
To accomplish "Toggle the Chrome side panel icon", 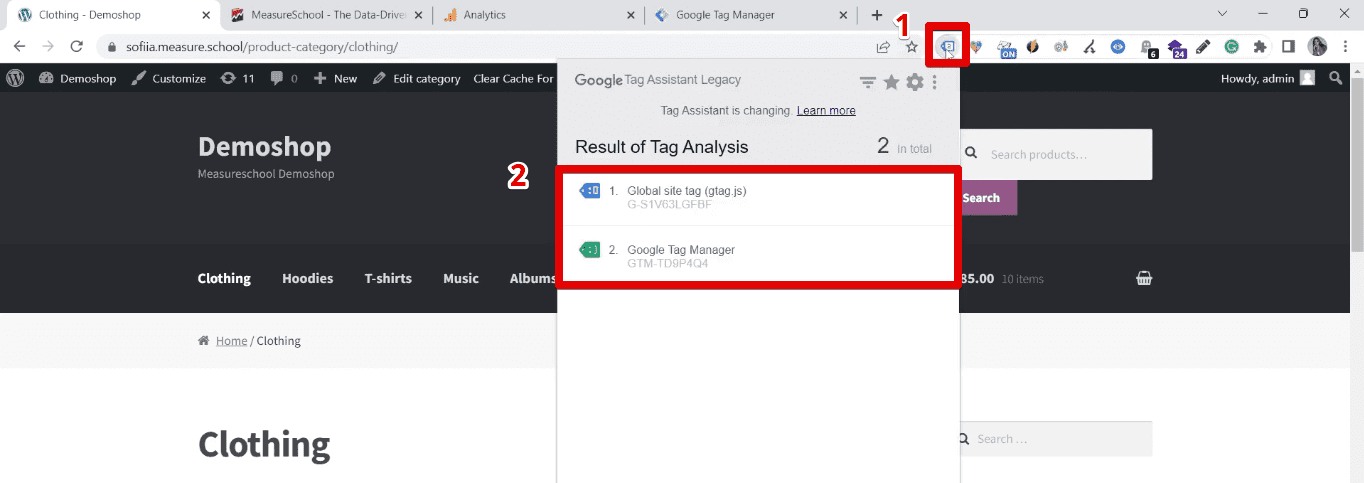I will 1289,46.
